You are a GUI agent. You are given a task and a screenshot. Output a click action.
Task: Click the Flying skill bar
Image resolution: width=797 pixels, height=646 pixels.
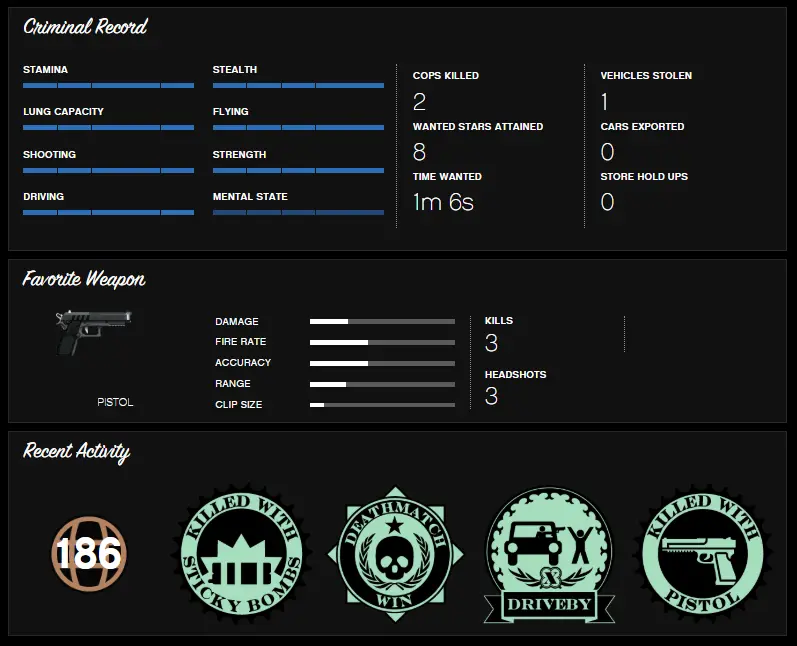298,128
